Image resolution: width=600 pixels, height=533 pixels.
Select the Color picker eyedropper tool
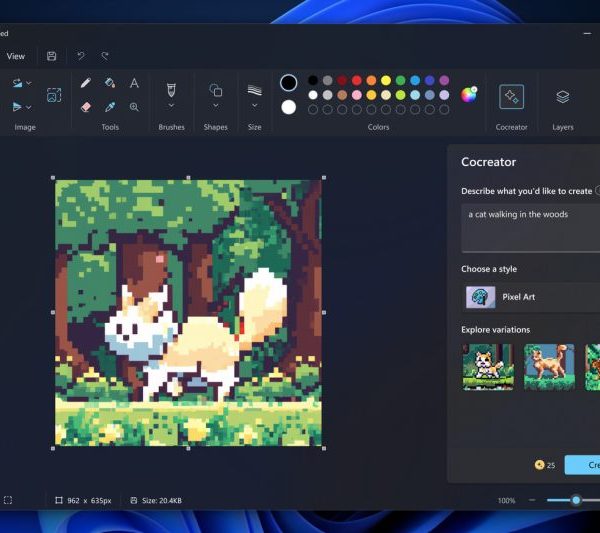(110, 107)
